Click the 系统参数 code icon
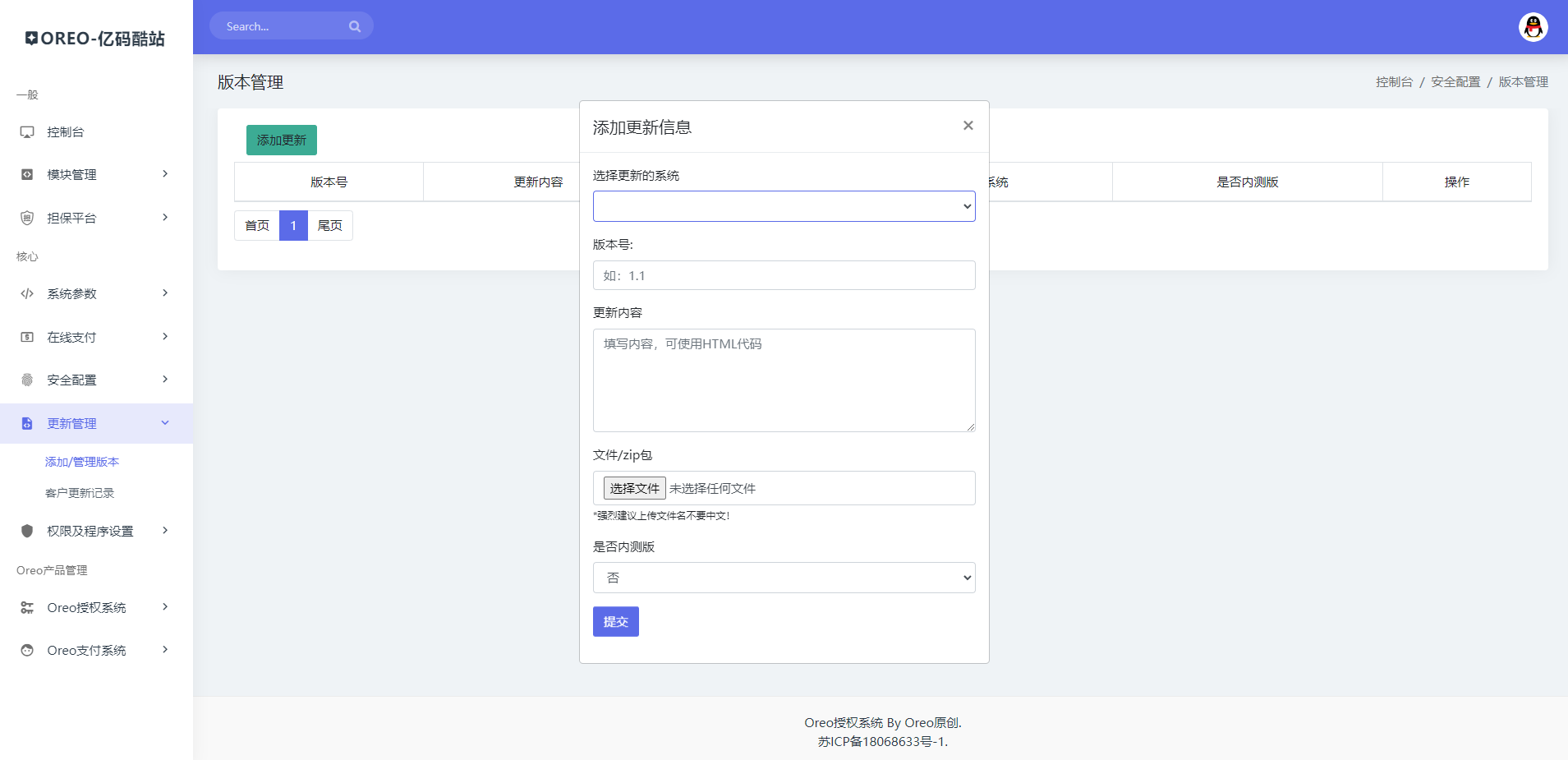Viewport: 1568px width, 760px height. [27, 294]
